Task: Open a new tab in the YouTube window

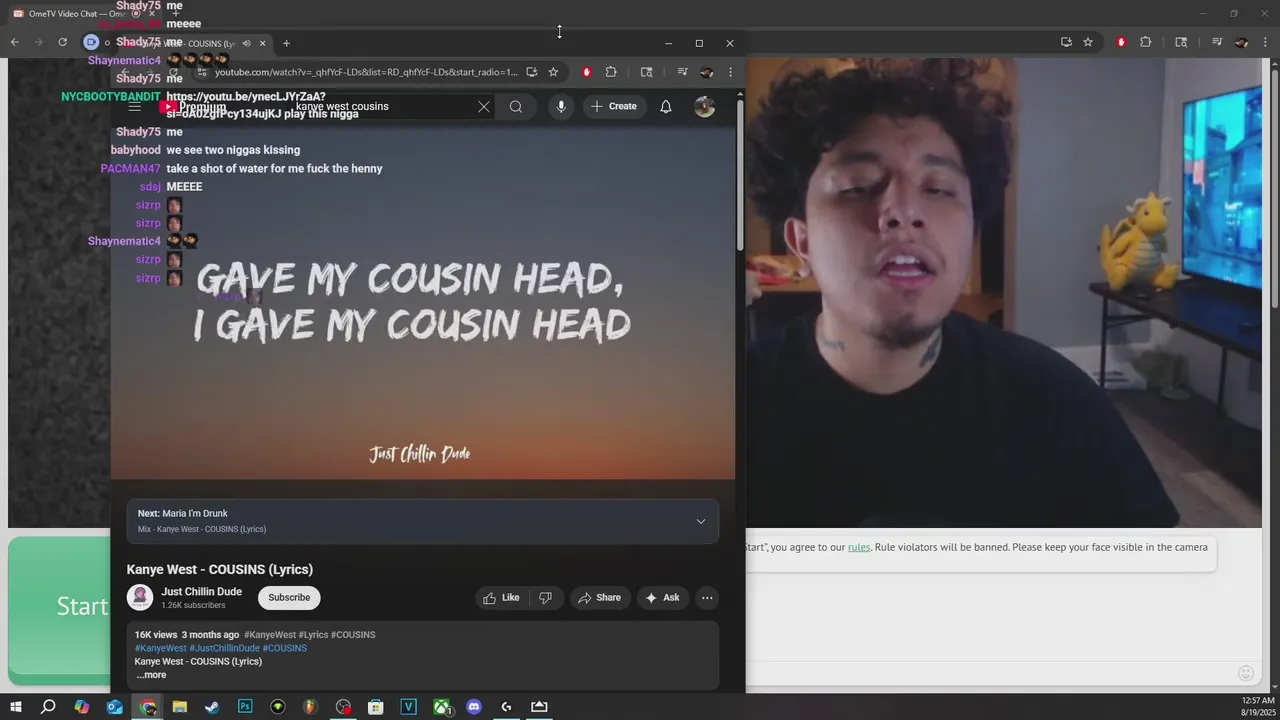Action: click(286, 43)
